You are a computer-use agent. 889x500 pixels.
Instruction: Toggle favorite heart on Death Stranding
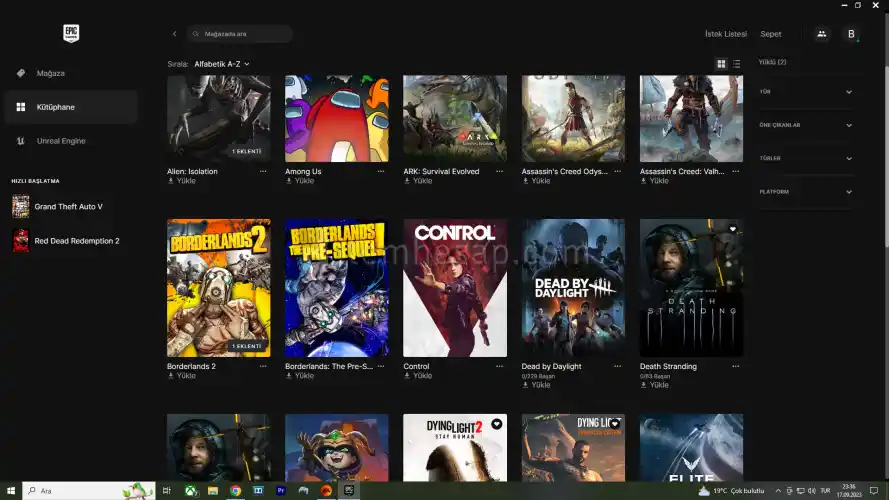click(x=732, y=230)
